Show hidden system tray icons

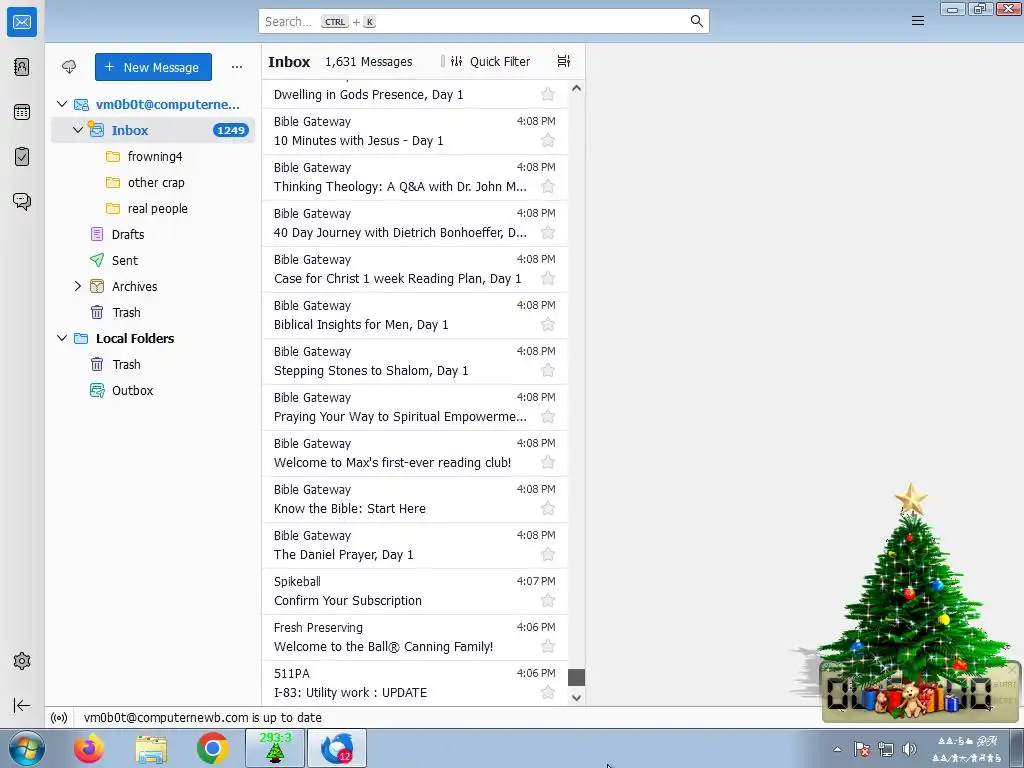pos(837,749)
